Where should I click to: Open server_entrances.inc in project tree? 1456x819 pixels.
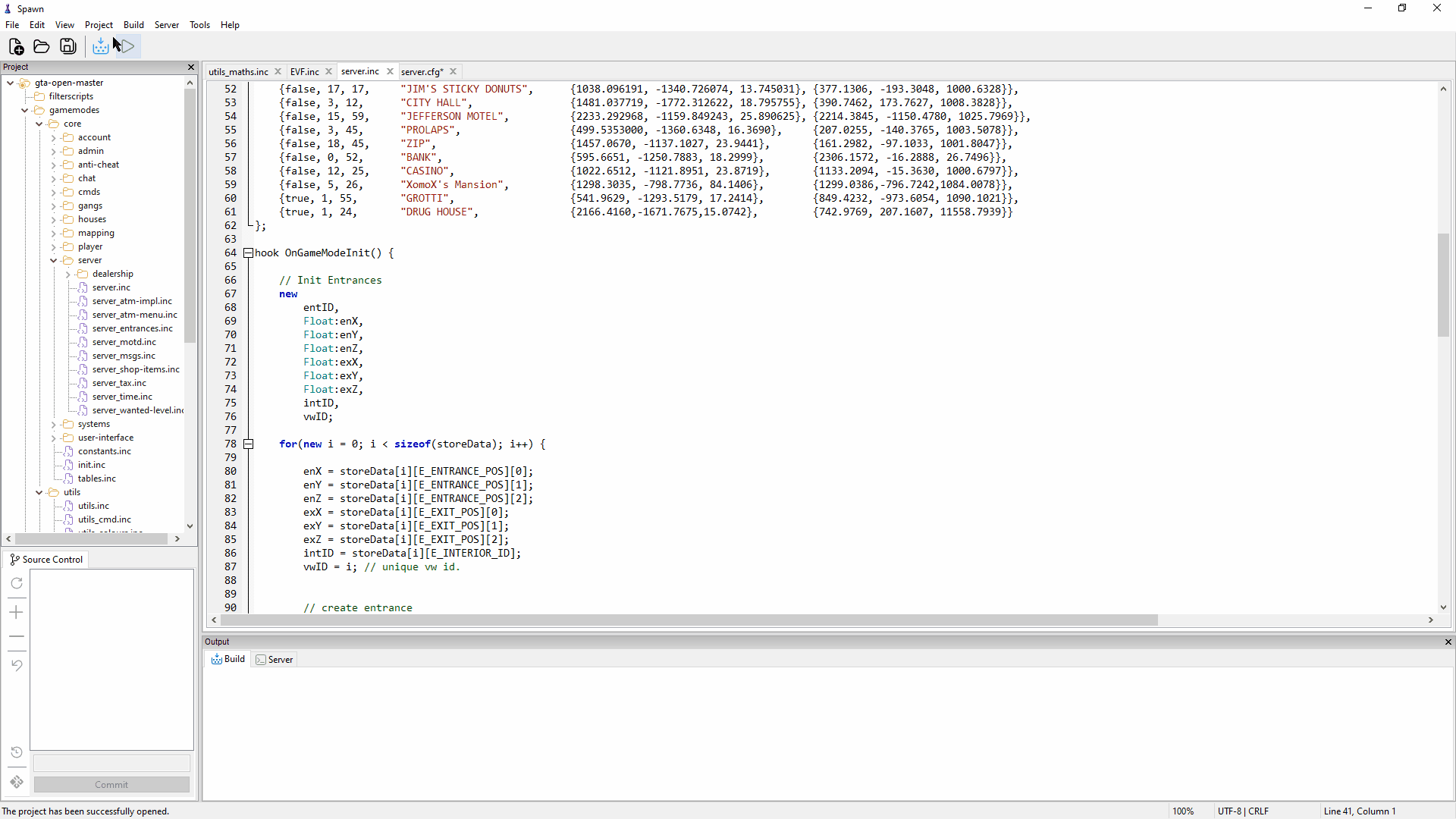pyautogui.click(x=132, y=328)
